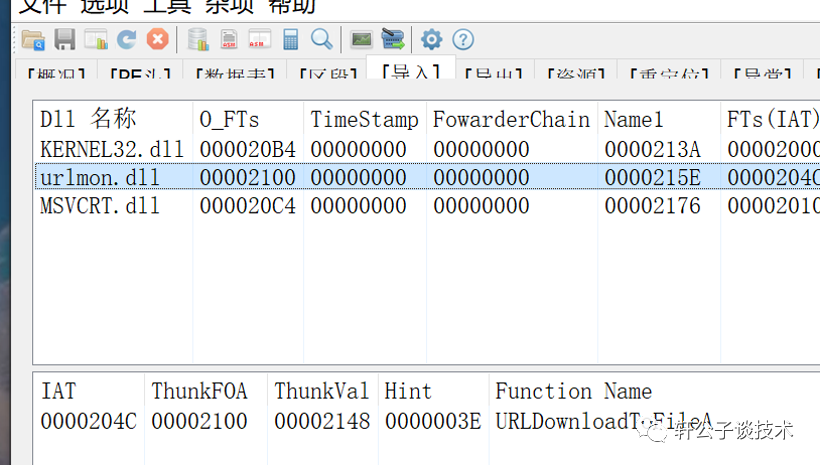Click ThunkVal value 00002148
The width and height of the screenshot is (820, 466).
(x=322, y=421)
